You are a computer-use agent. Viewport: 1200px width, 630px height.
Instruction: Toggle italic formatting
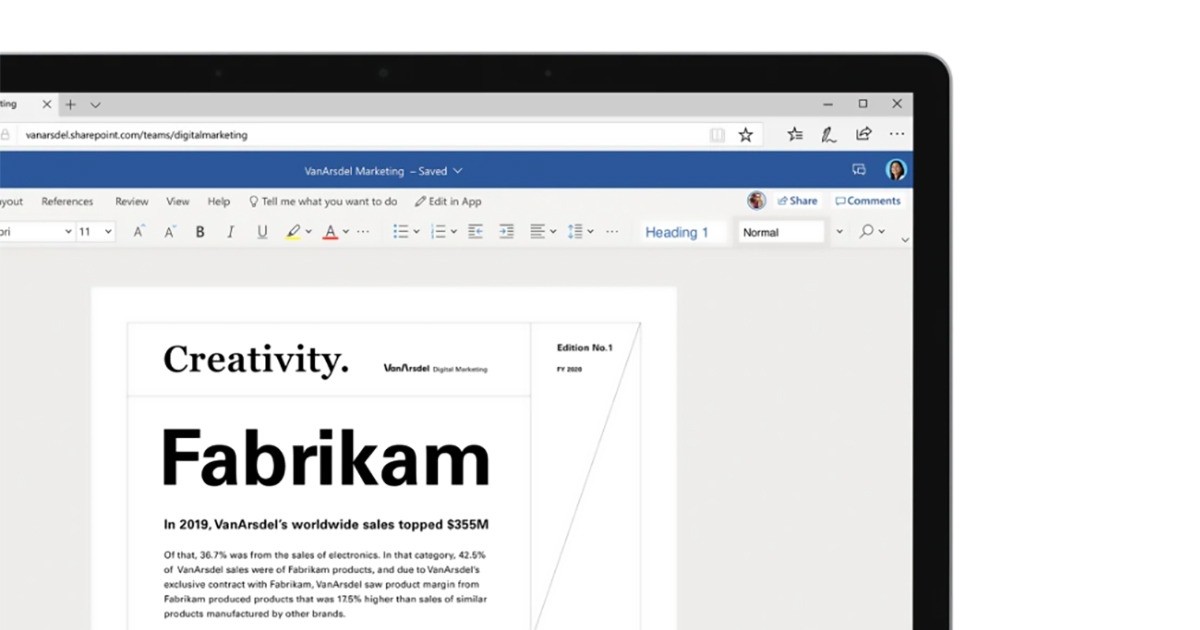(231, 231)
